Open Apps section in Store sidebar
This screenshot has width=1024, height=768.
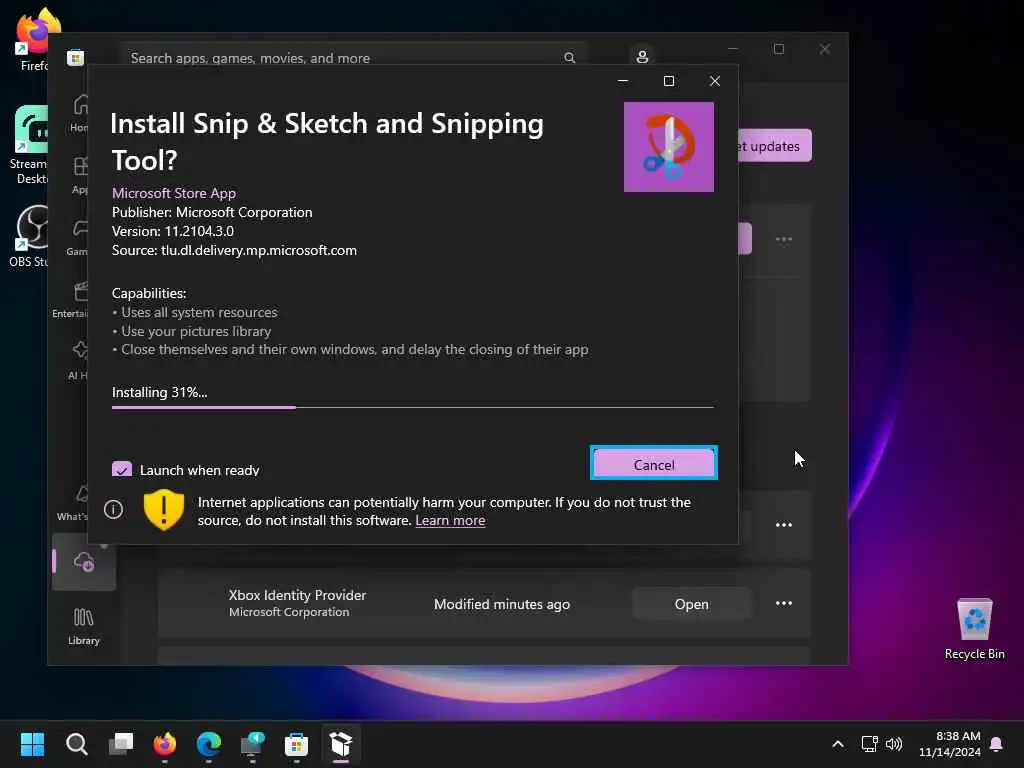80,174
